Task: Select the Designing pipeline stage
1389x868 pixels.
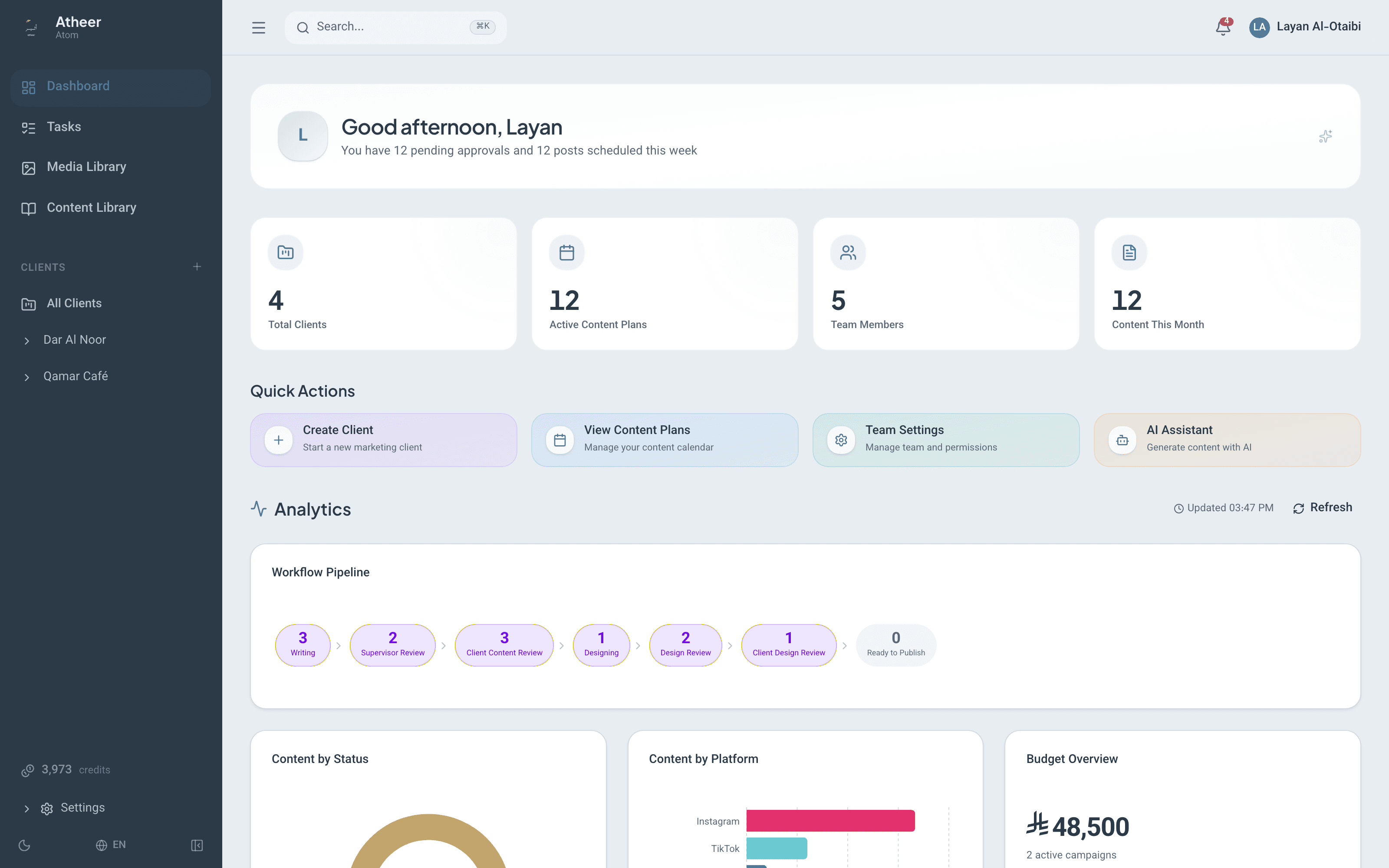Action: (601, 645)
